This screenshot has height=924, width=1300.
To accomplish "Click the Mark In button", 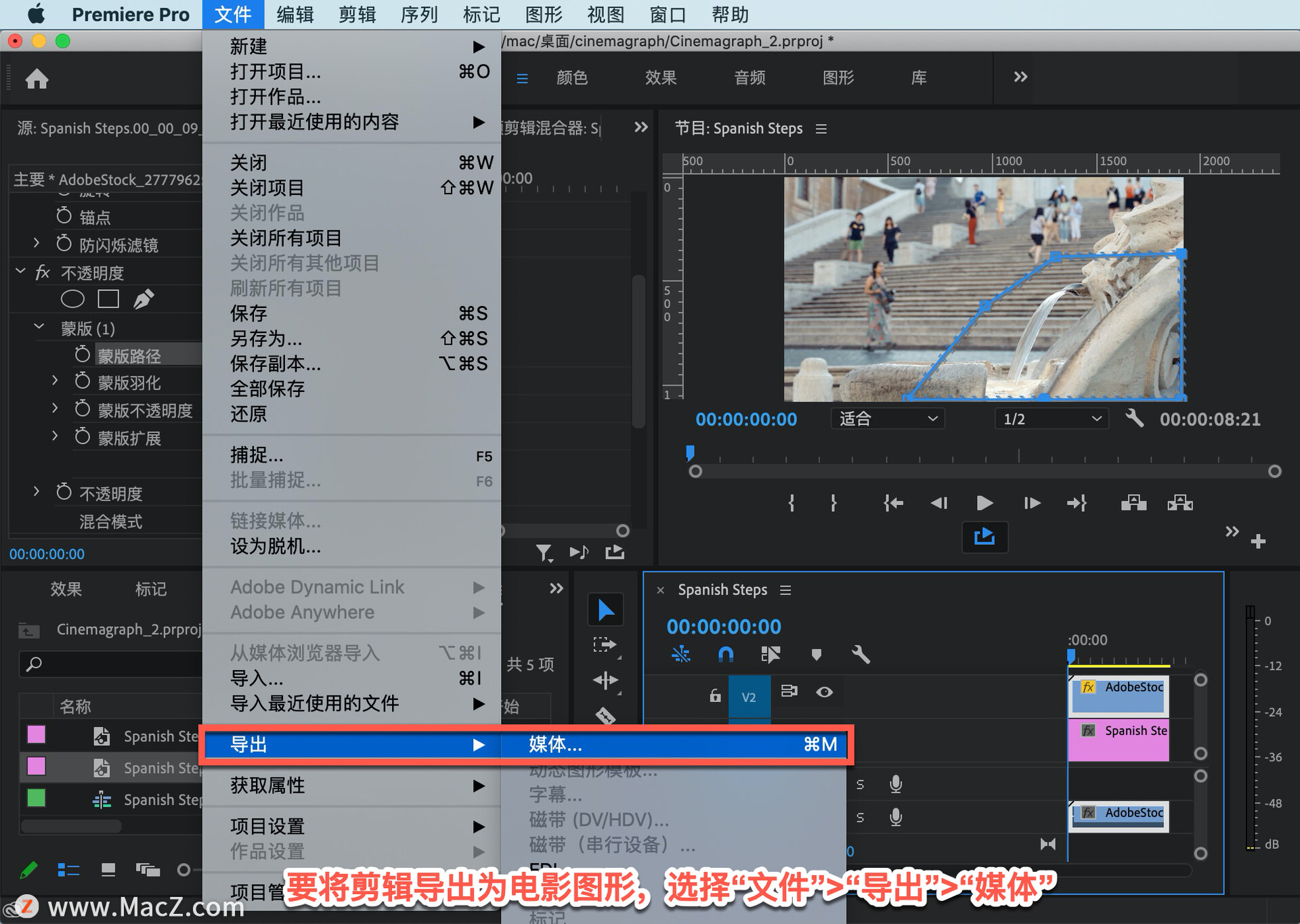I will 792,503.
